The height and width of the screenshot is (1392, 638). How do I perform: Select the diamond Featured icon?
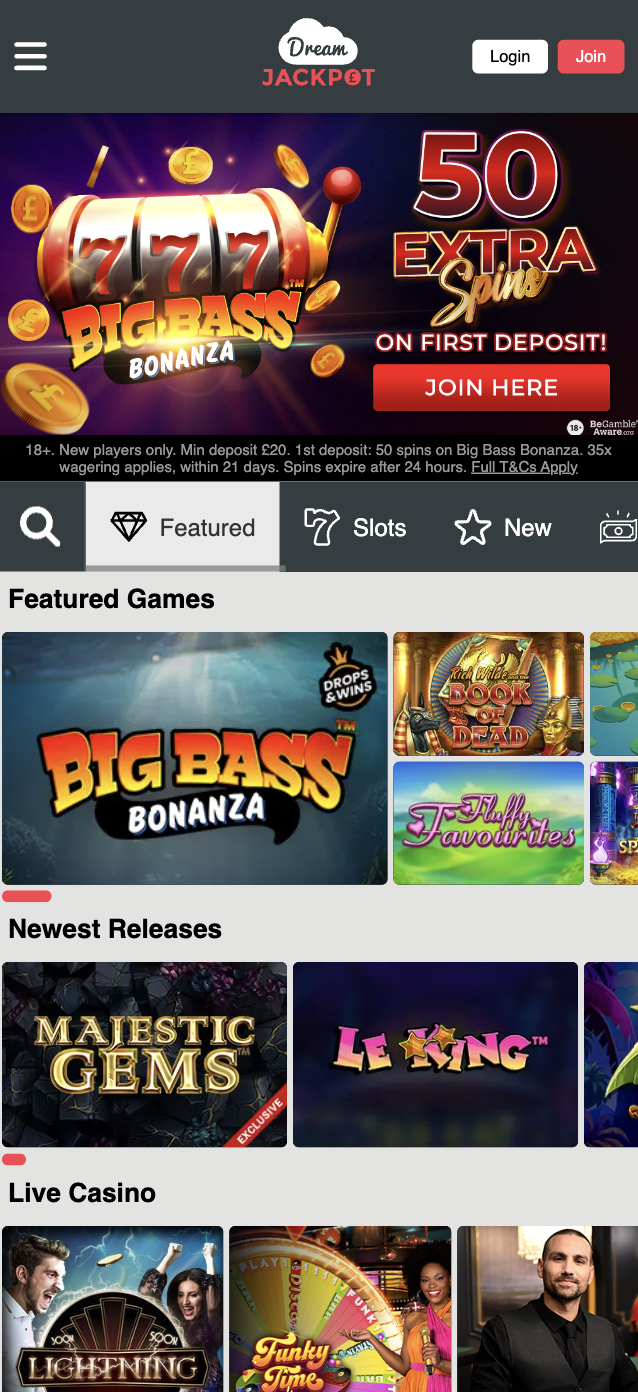128,527
